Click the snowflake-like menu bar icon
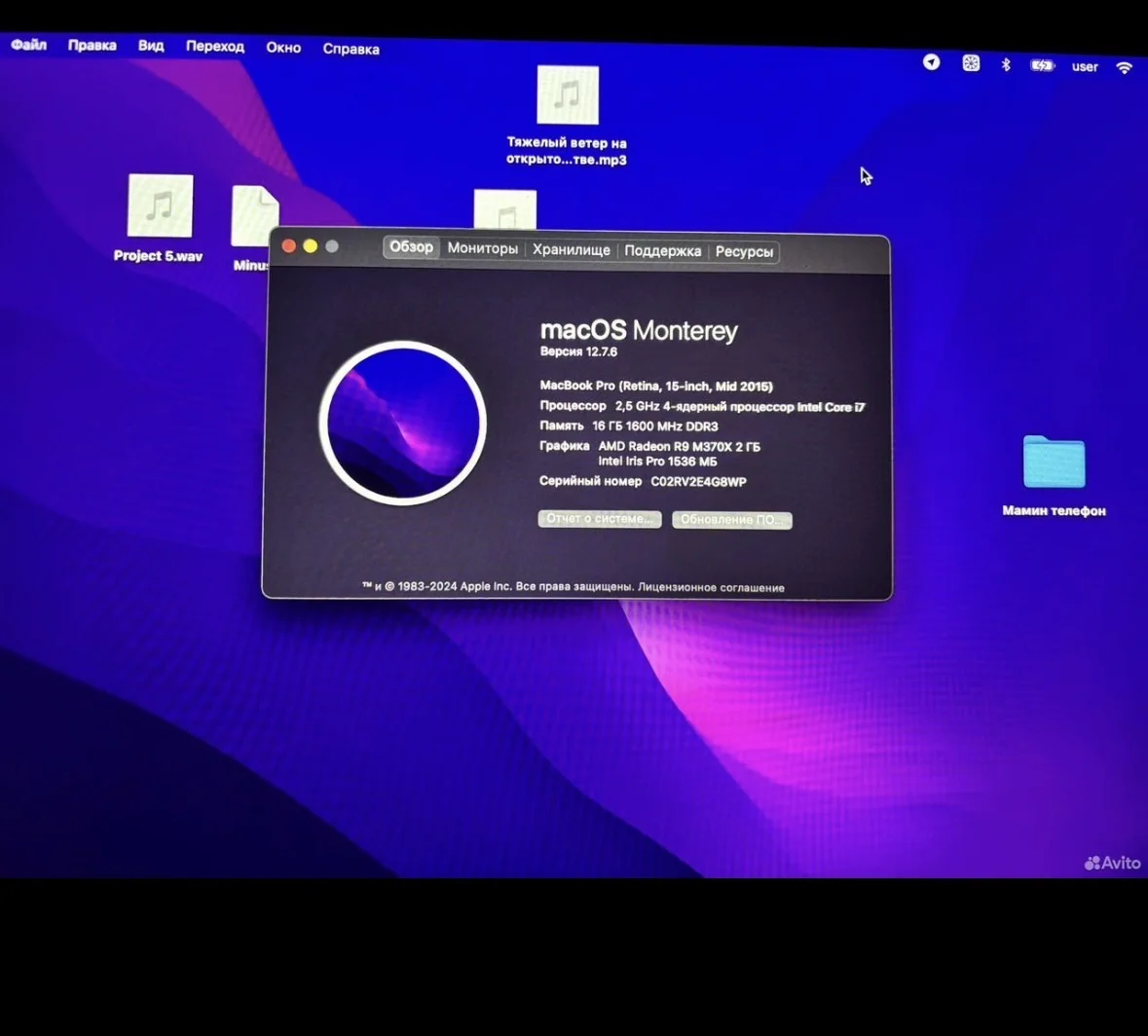The height and width of the screenshot is (1036, 1148). (971, 63)
